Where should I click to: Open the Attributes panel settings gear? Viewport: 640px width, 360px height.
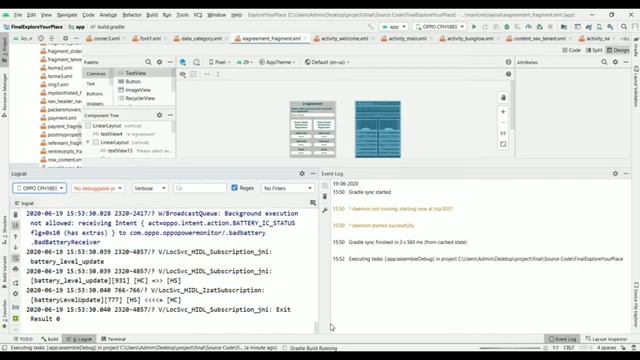tap(616, 62)
